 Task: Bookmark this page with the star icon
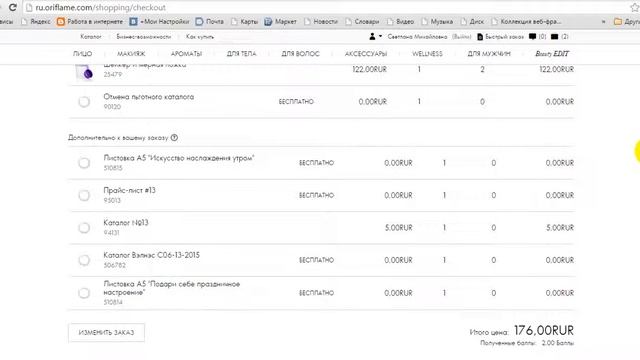coord(635,7)
